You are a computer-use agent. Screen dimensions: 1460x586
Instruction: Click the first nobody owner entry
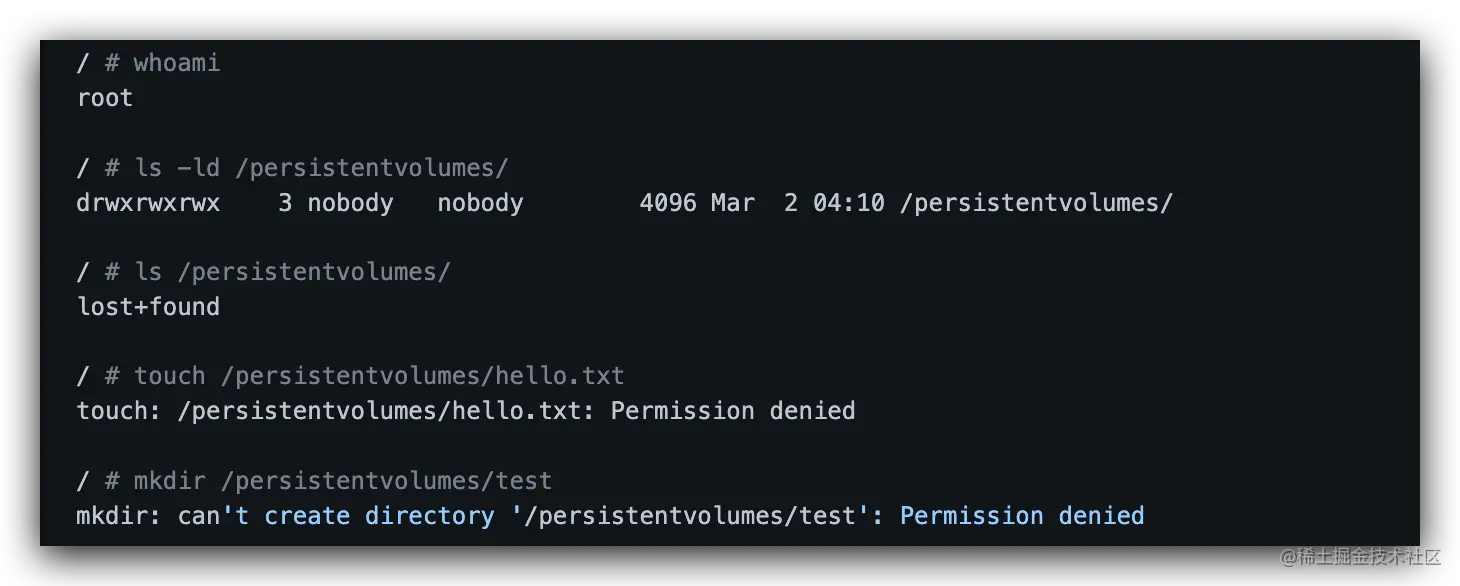[350, 203]
